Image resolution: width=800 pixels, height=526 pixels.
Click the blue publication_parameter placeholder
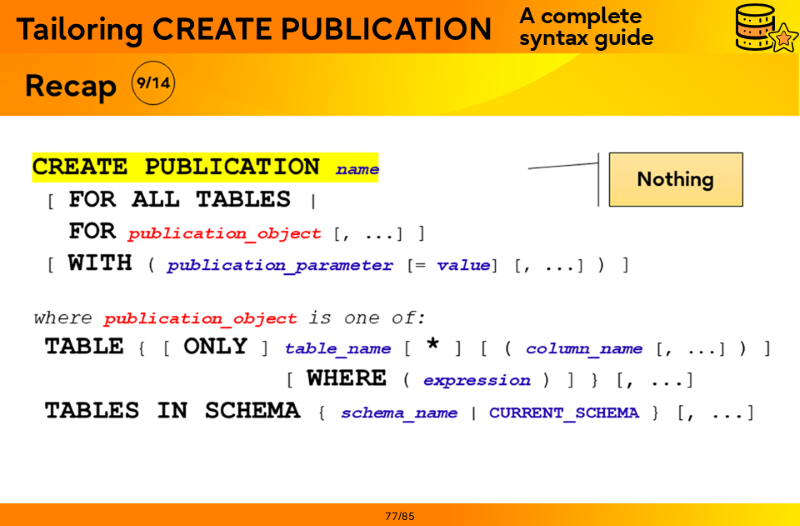(x=280, y=266)
